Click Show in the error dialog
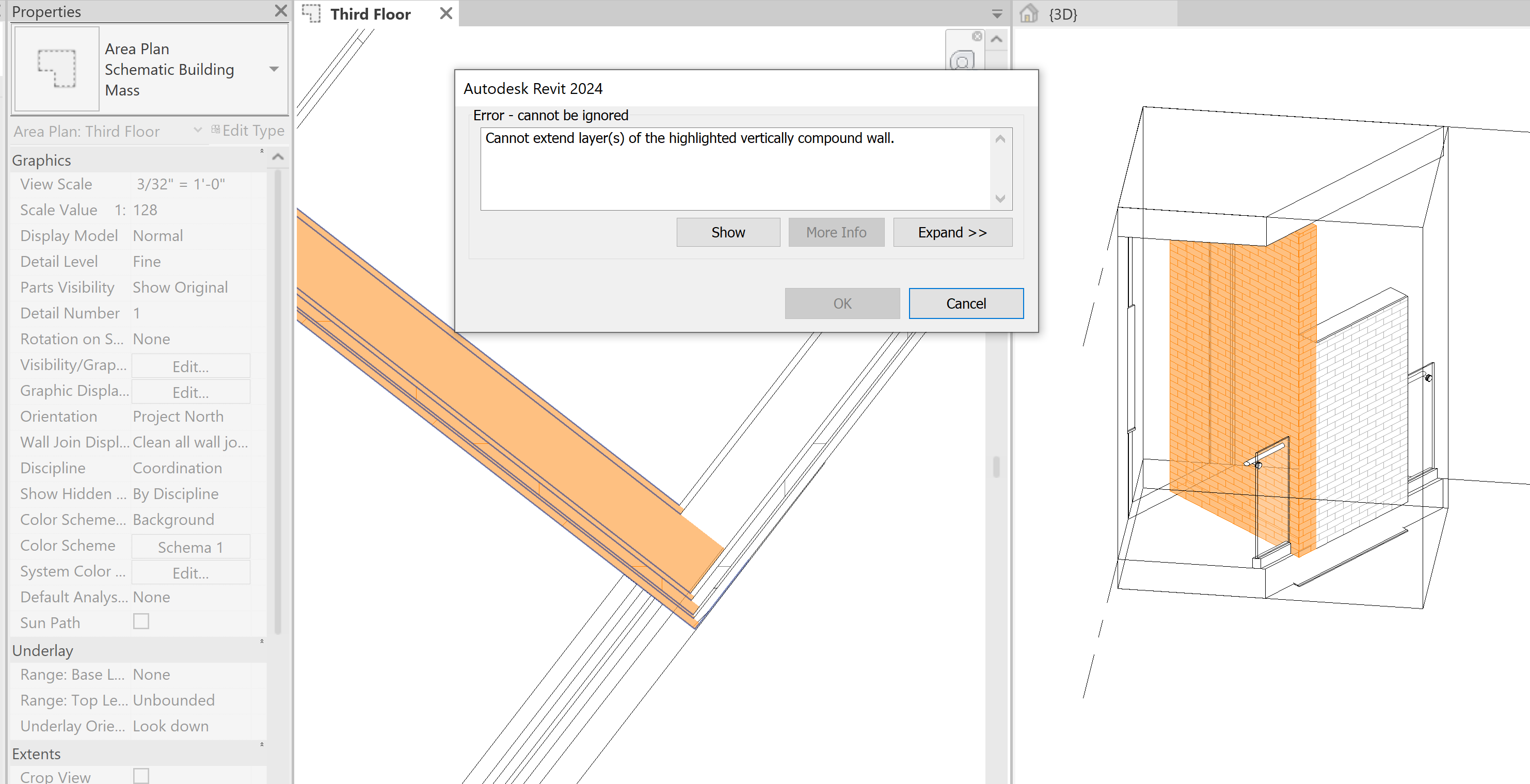 click(728, 232)
